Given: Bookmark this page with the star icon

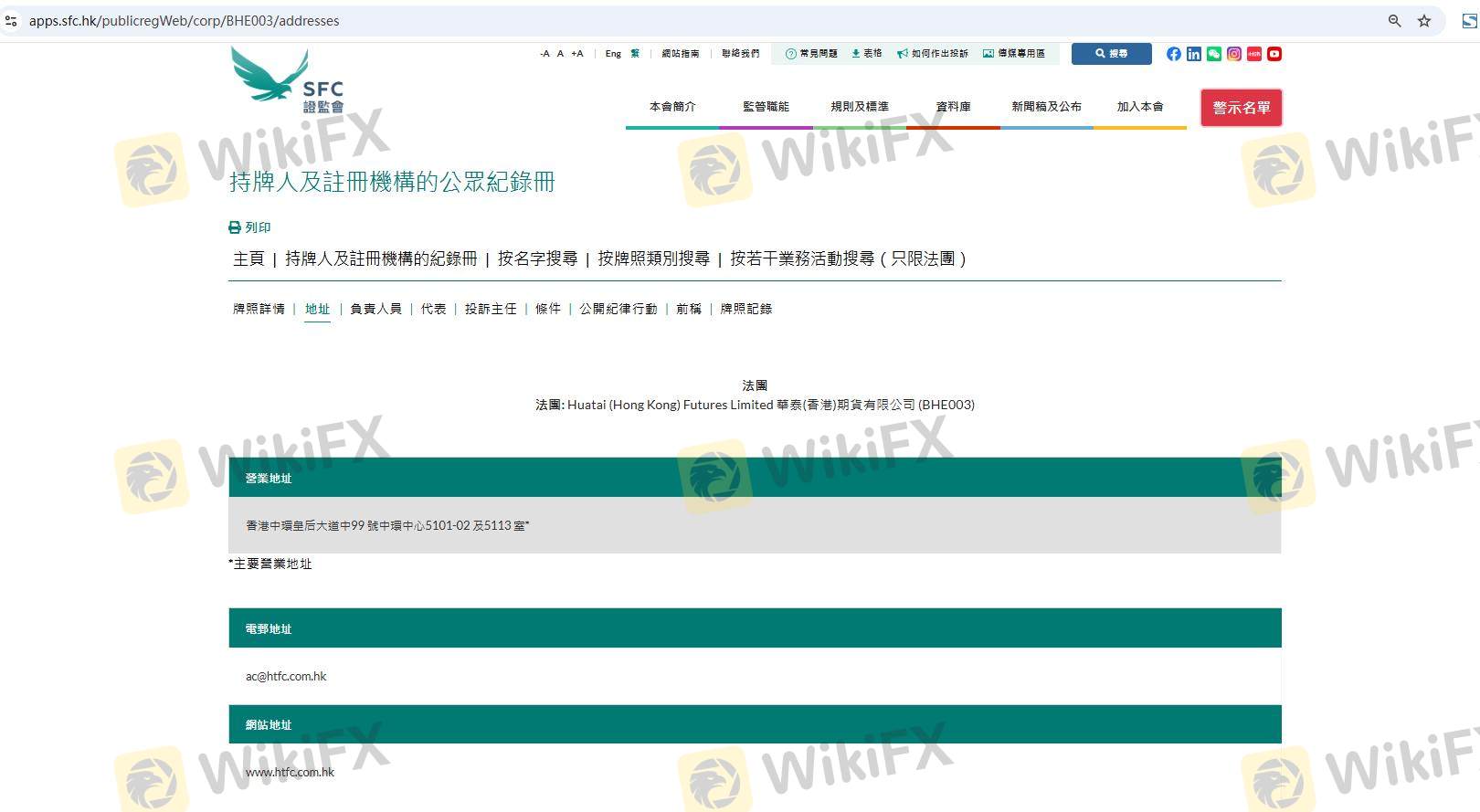Looking at the screenshot, I should tap(1424, 21).
